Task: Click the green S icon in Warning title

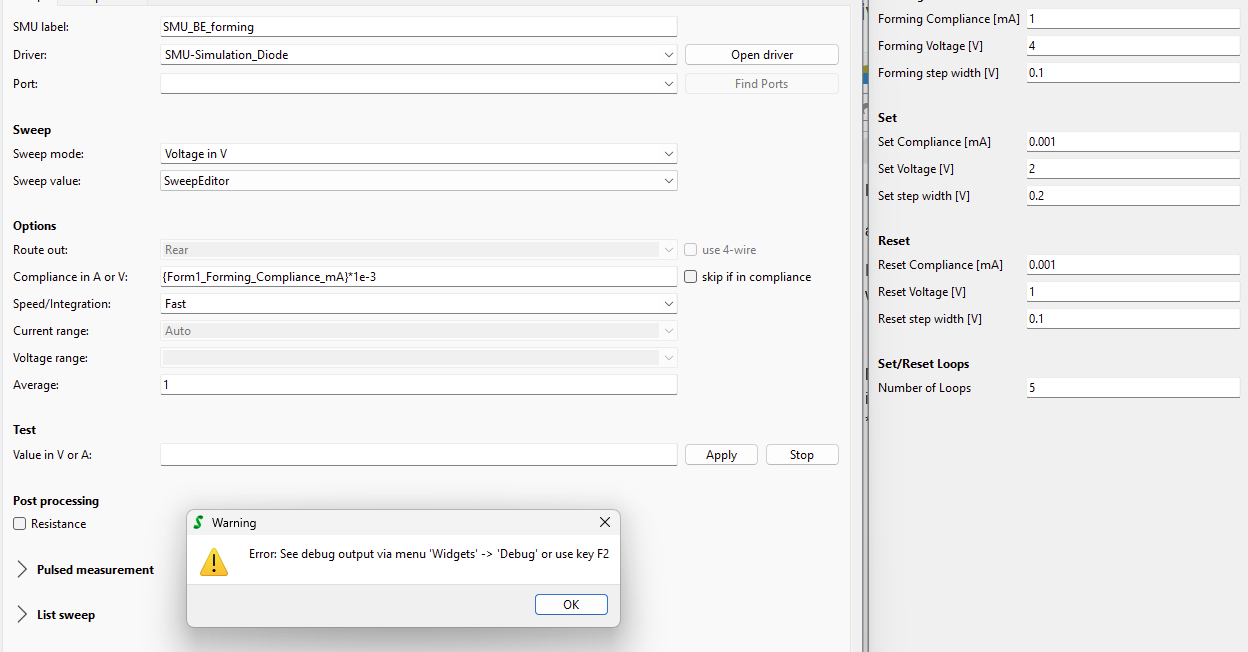Action: (199, 523)
